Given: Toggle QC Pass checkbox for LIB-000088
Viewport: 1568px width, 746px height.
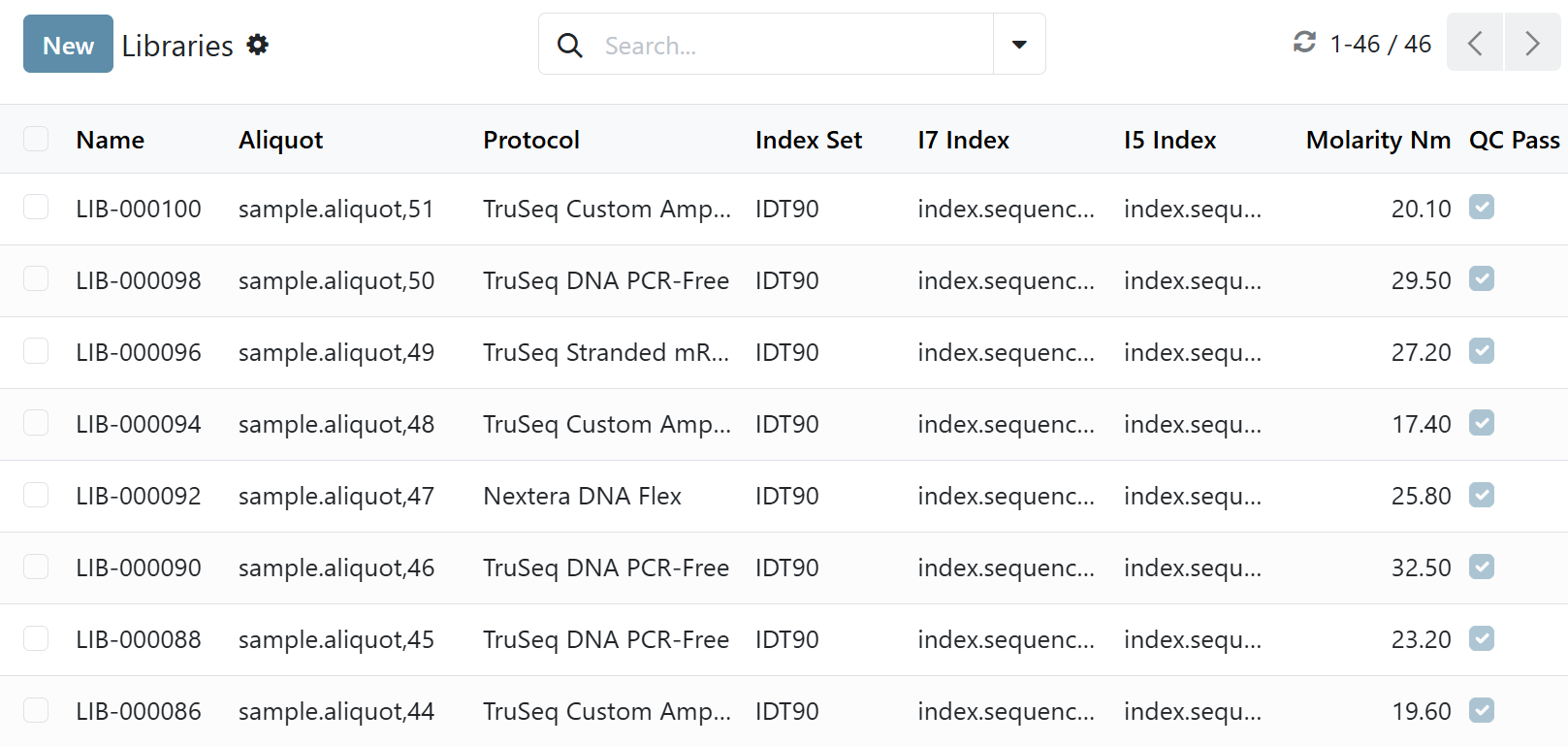Looking at the screenshot, I should 1482,638.
